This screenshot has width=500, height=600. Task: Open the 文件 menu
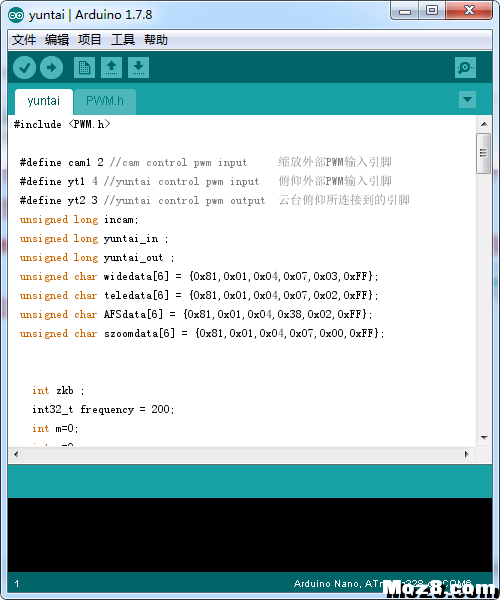coord(24,40)
